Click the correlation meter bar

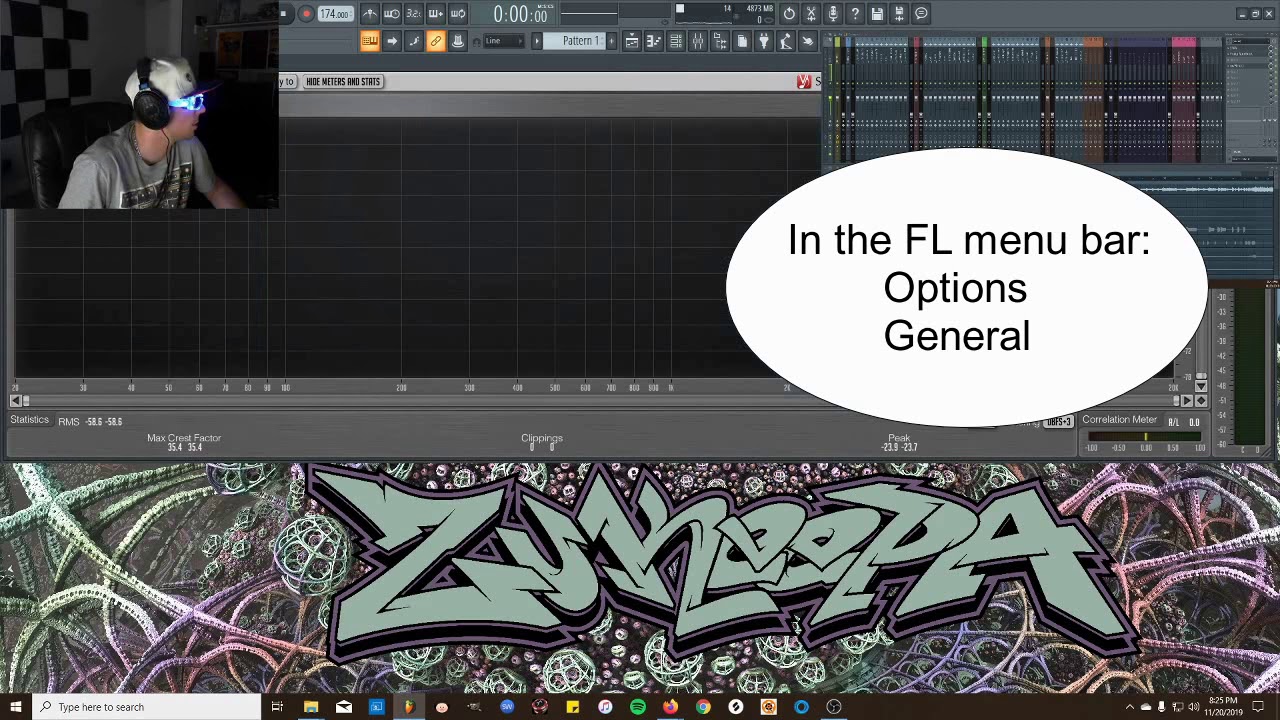1145,437
